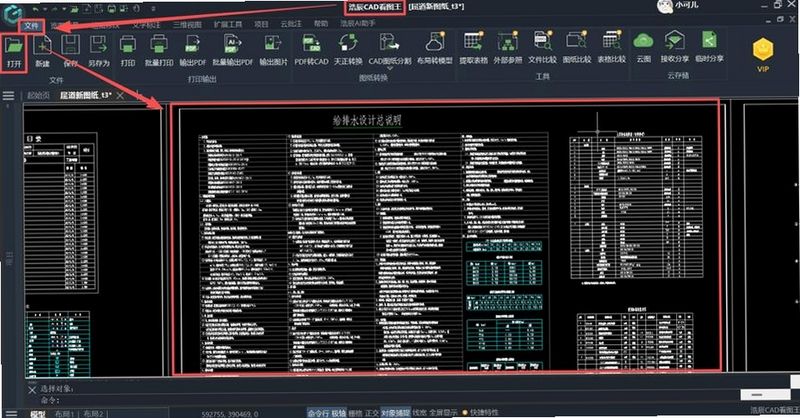This screenshot has width=800, height=418.
Task: Open a drawing with 打开 icon
Action: (14, 53)
